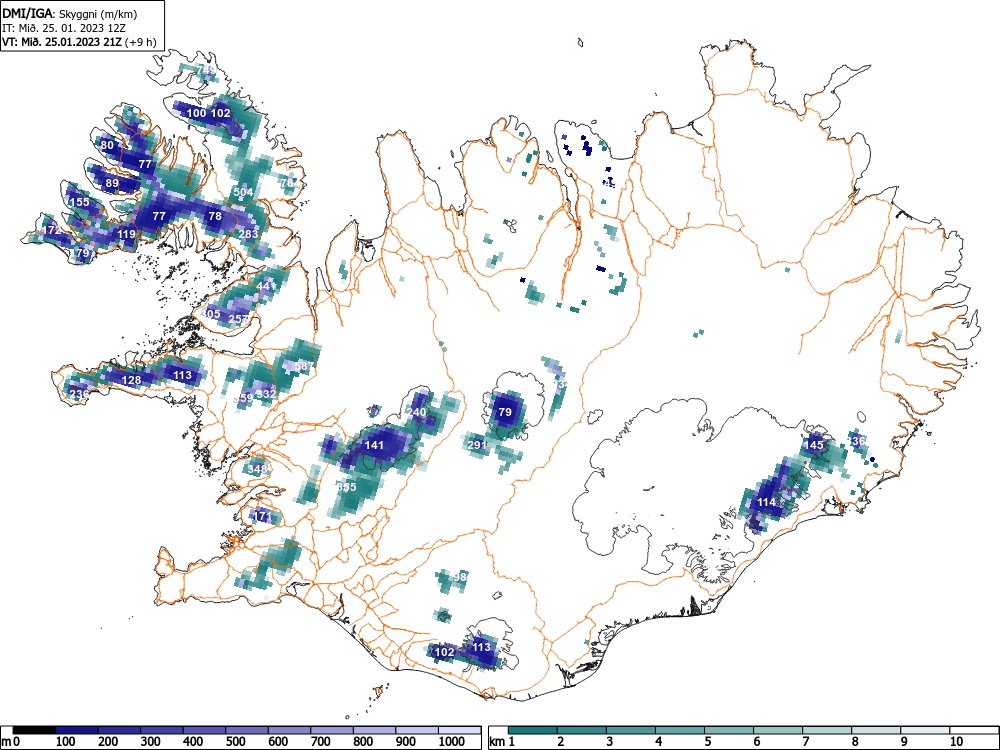Pick the palest lavender swatch right of 1000 m

(x=460, y=730)
